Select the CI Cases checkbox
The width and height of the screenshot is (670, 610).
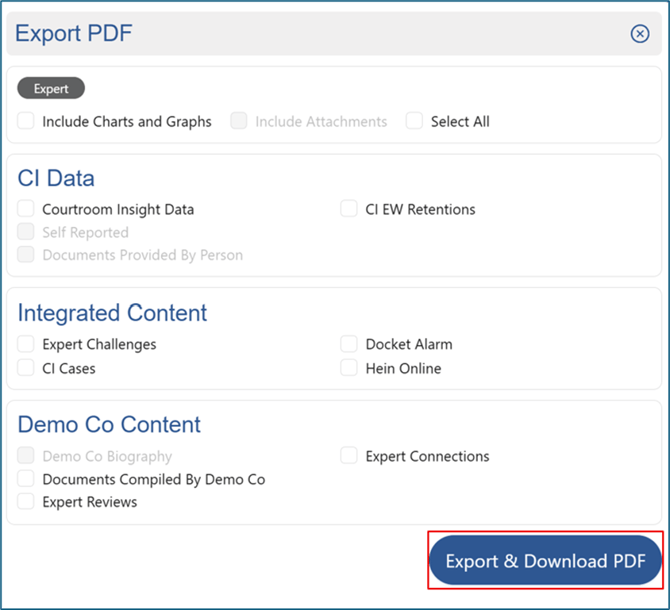(x=26, y=368)
